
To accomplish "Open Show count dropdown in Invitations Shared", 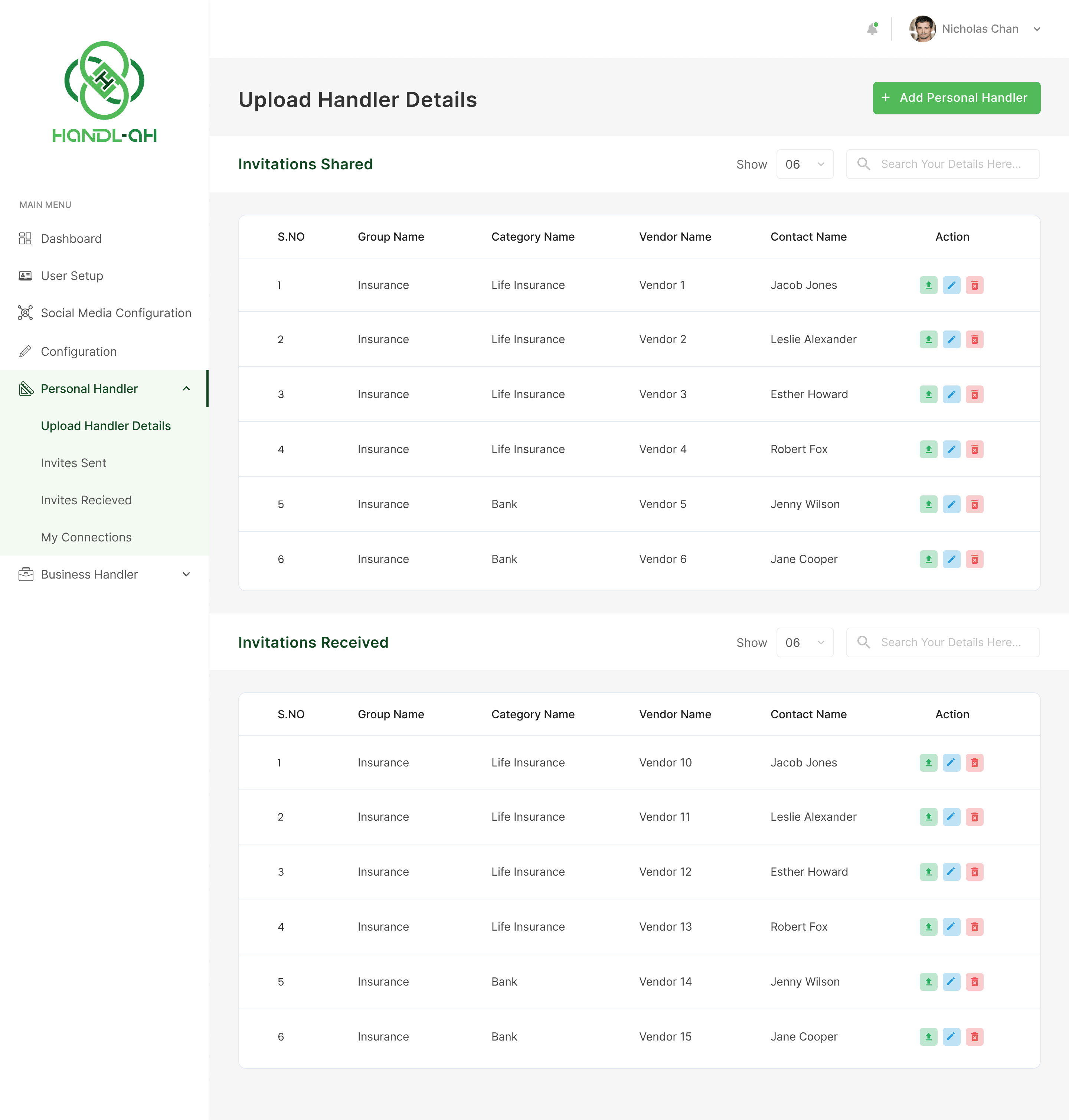I will [x=804, y=164].
